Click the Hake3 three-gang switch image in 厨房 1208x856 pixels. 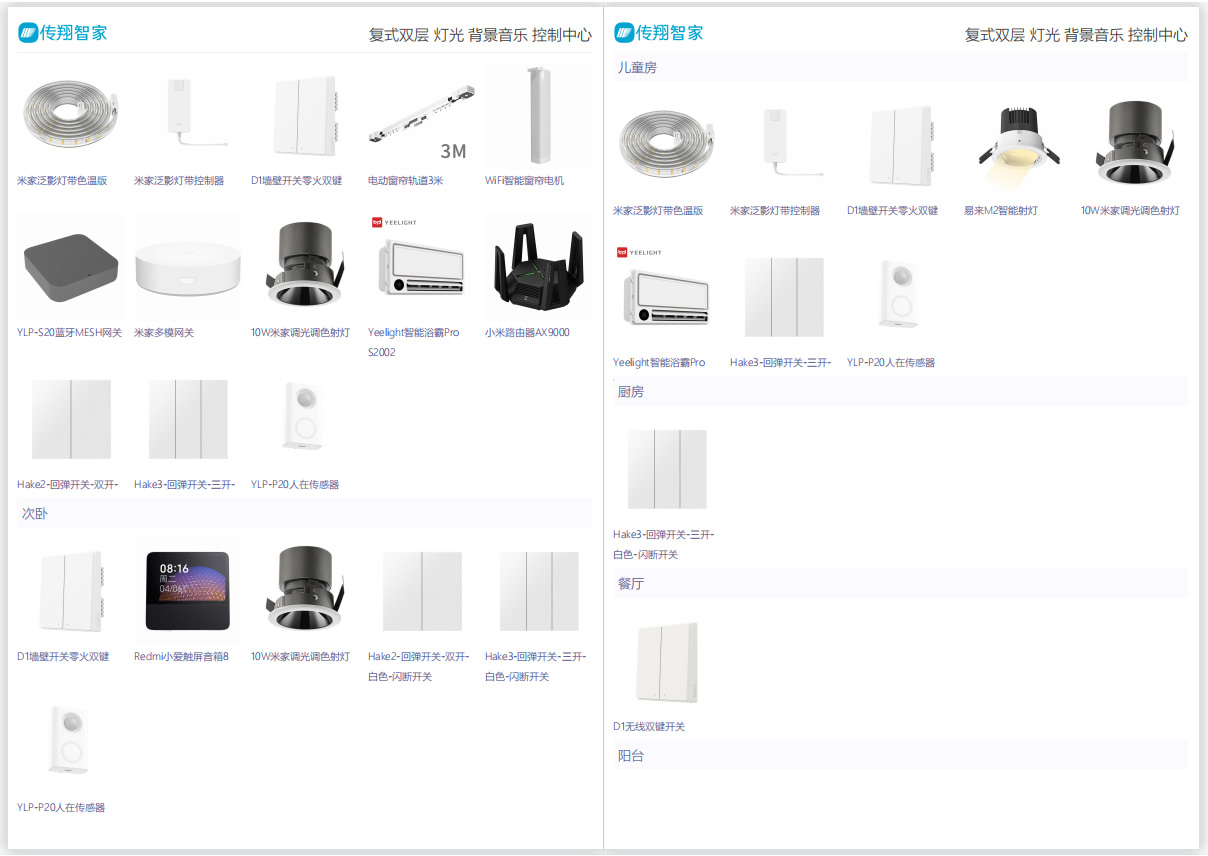pyautogui.click(x=666, y=470)
